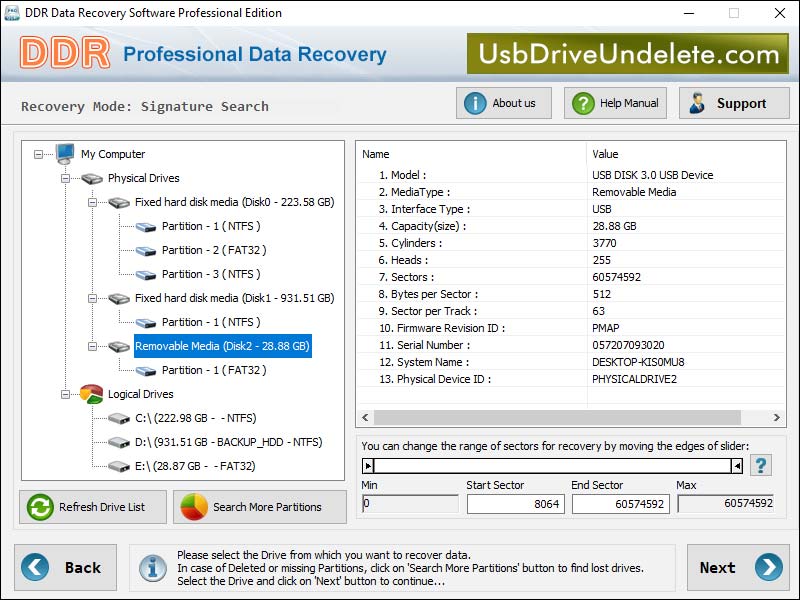
Task: Click the D:\ BACKUP_HDD drive icon
Action: 119,442
